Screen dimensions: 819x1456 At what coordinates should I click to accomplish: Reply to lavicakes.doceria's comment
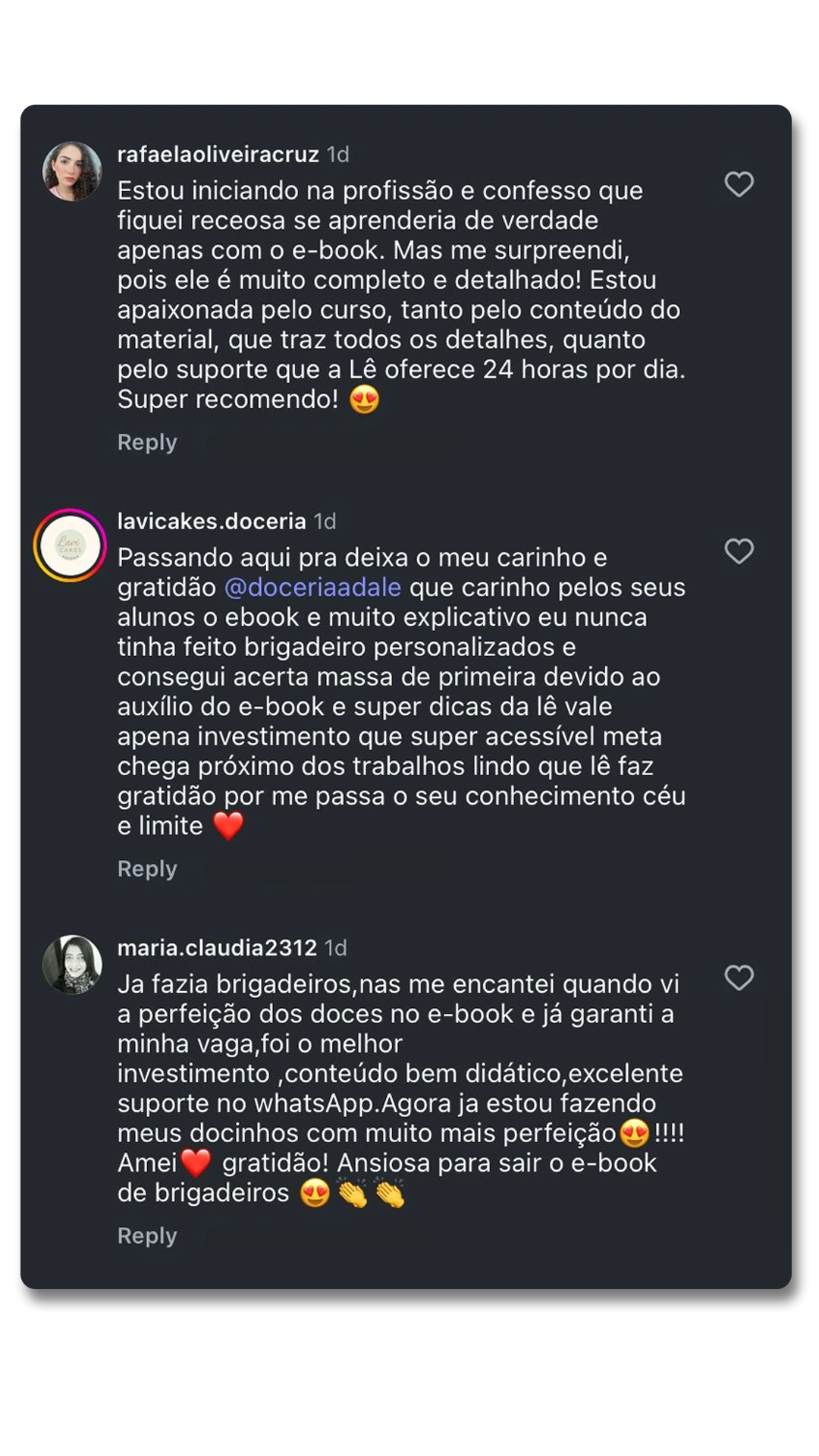click(x=147, y=869)
